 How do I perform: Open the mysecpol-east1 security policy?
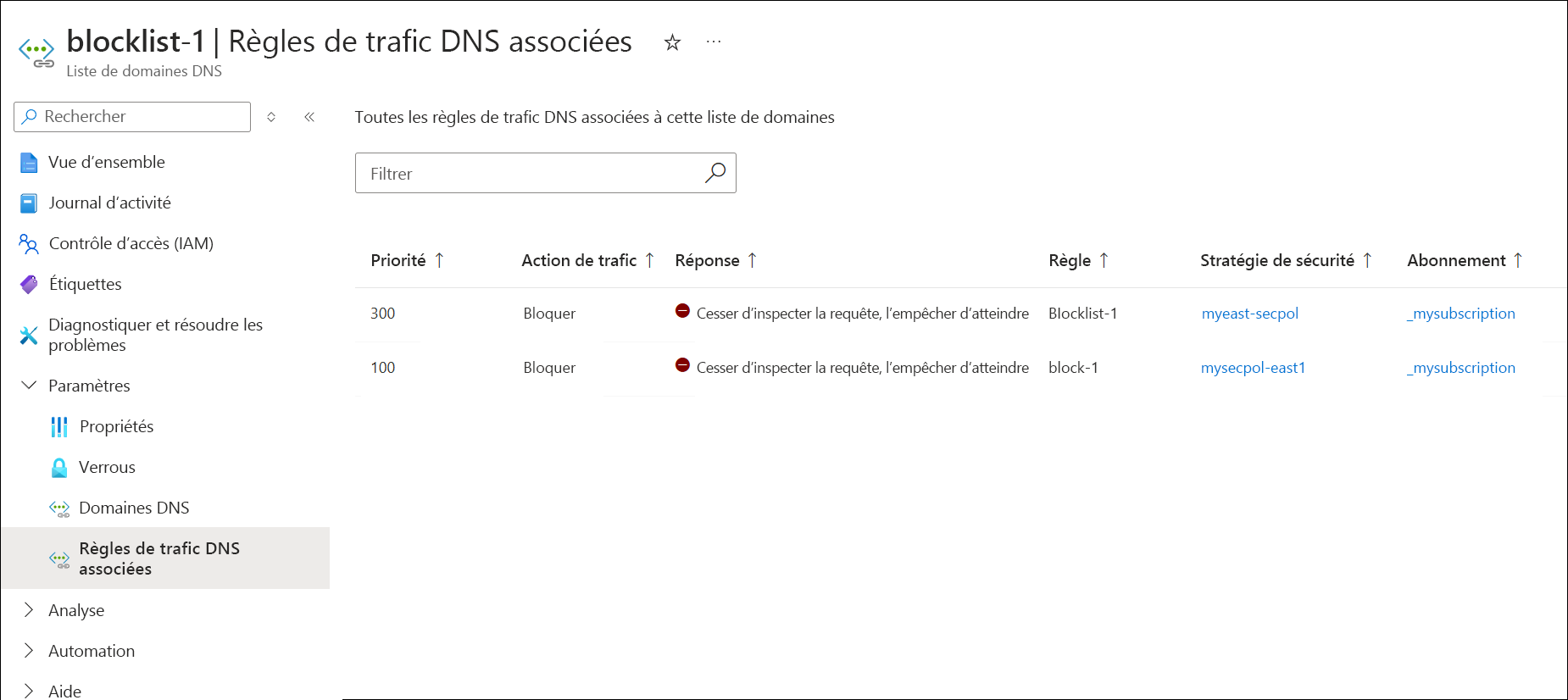tap(1254, 368)
